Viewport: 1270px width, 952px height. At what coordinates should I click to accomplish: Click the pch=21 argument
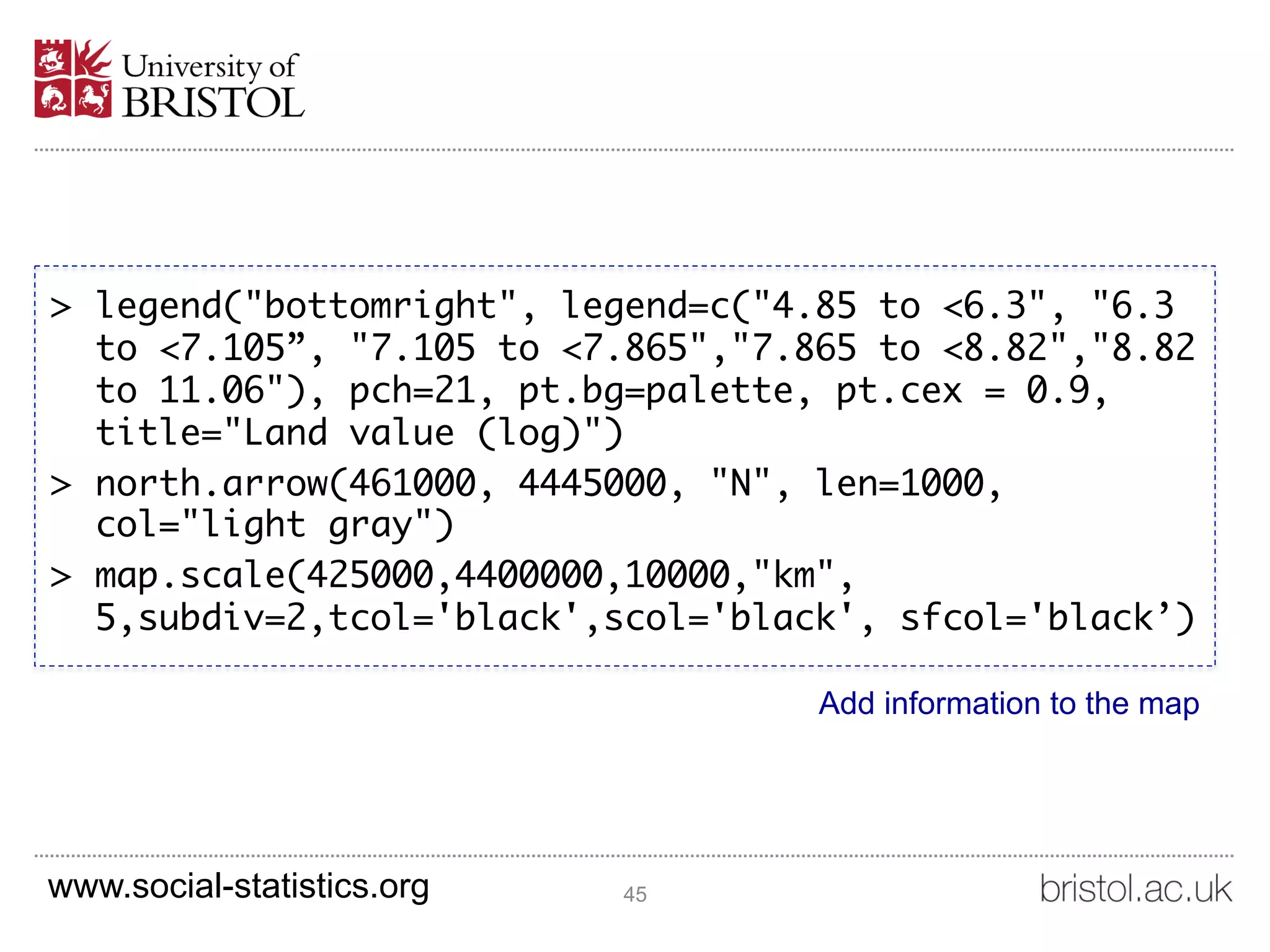(x=412, y=391)
